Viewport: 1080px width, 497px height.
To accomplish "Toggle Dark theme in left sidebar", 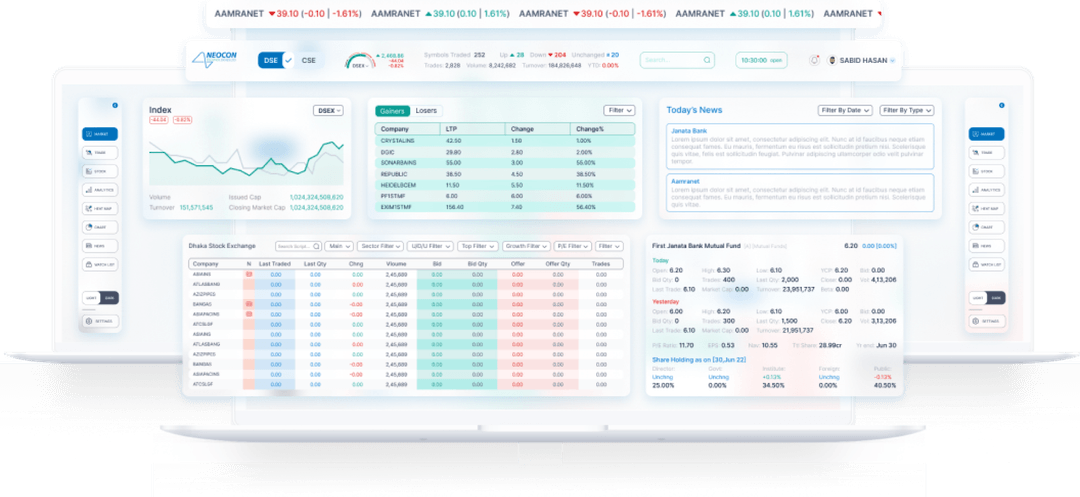I will [109, 298].
